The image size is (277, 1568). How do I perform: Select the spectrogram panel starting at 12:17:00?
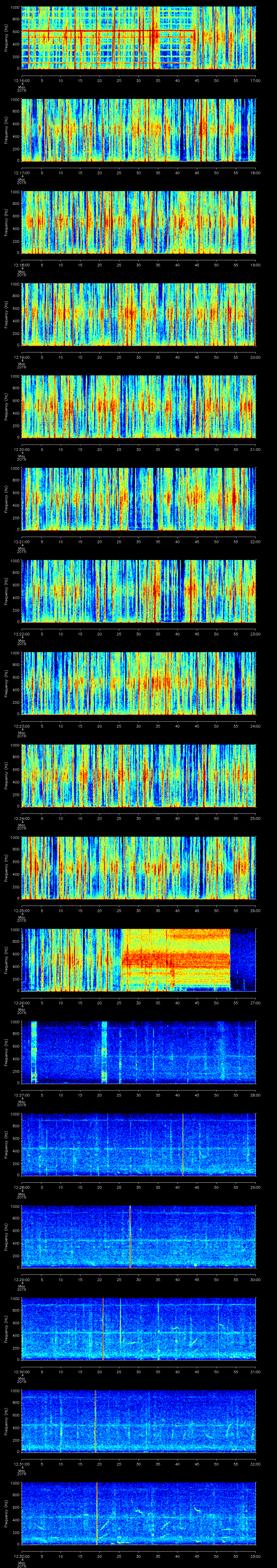point(138,130)
